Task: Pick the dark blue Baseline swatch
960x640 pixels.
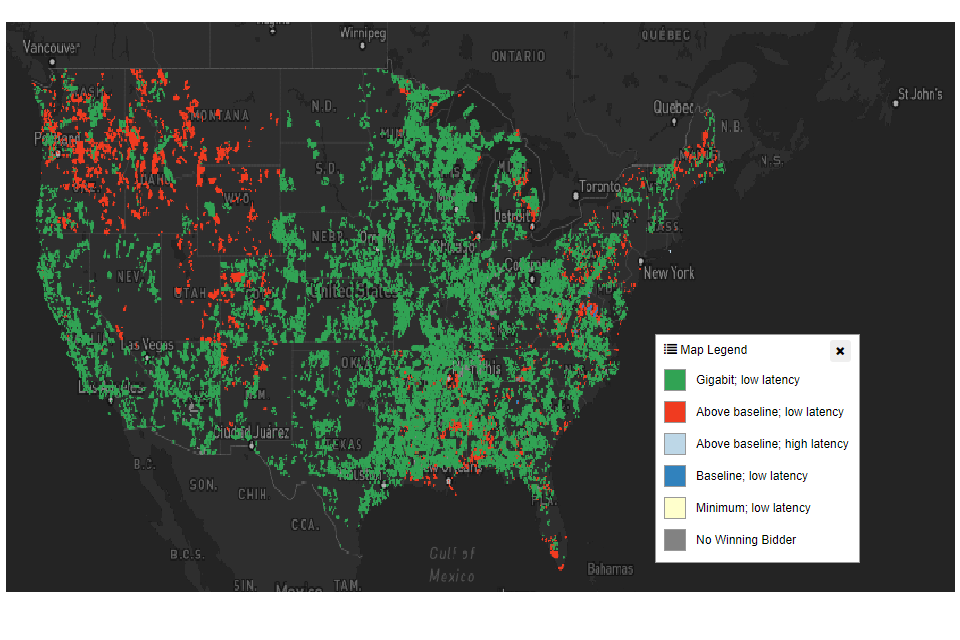Action: pos(675,476)
